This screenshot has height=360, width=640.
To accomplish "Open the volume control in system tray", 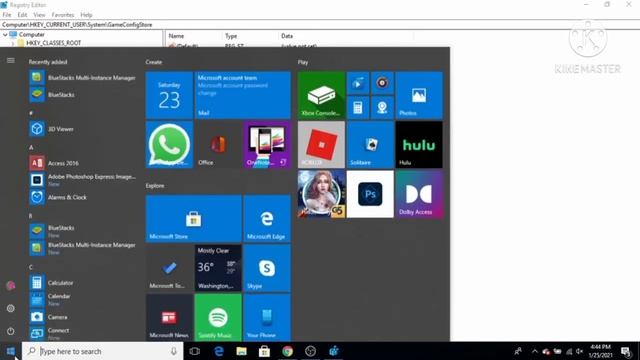I will (579, 351).
